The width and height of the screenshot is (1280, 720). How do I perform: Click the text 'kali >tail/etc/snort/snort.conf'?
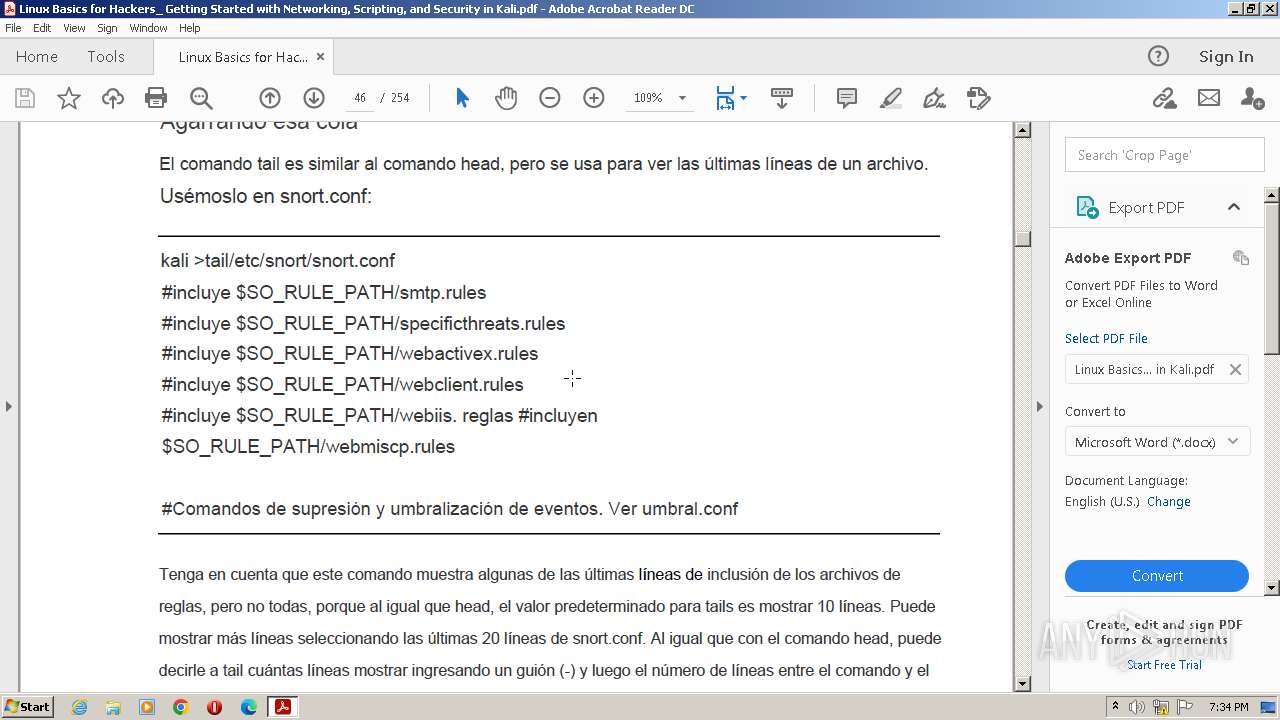click(278, 261)
